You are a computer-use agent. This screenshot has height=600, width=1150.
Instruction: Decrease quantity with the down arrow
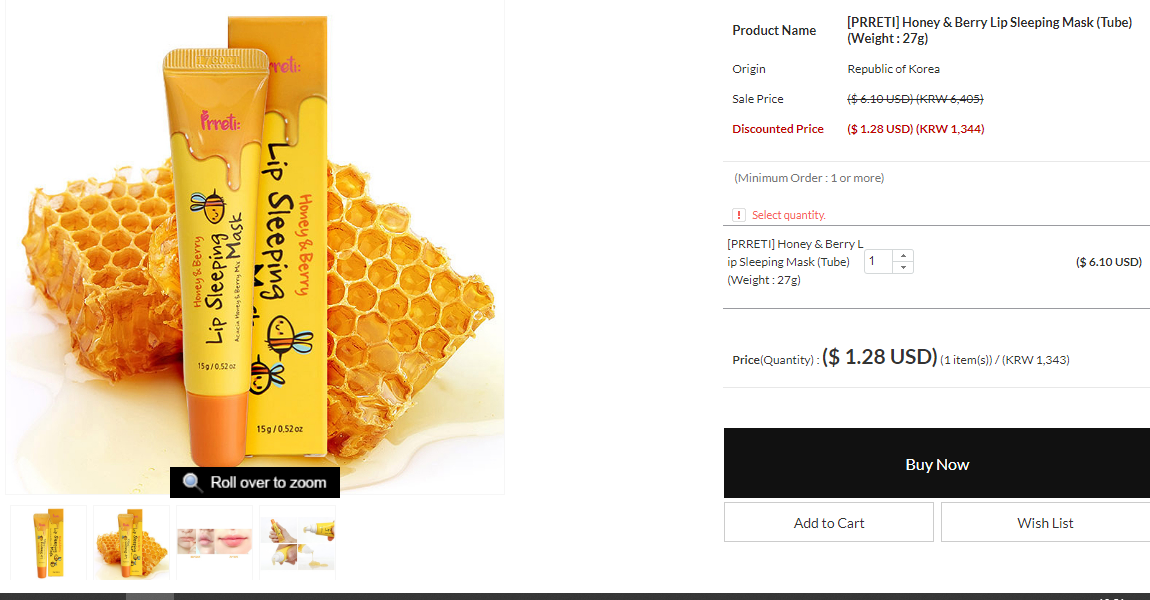tap(903, 268)
